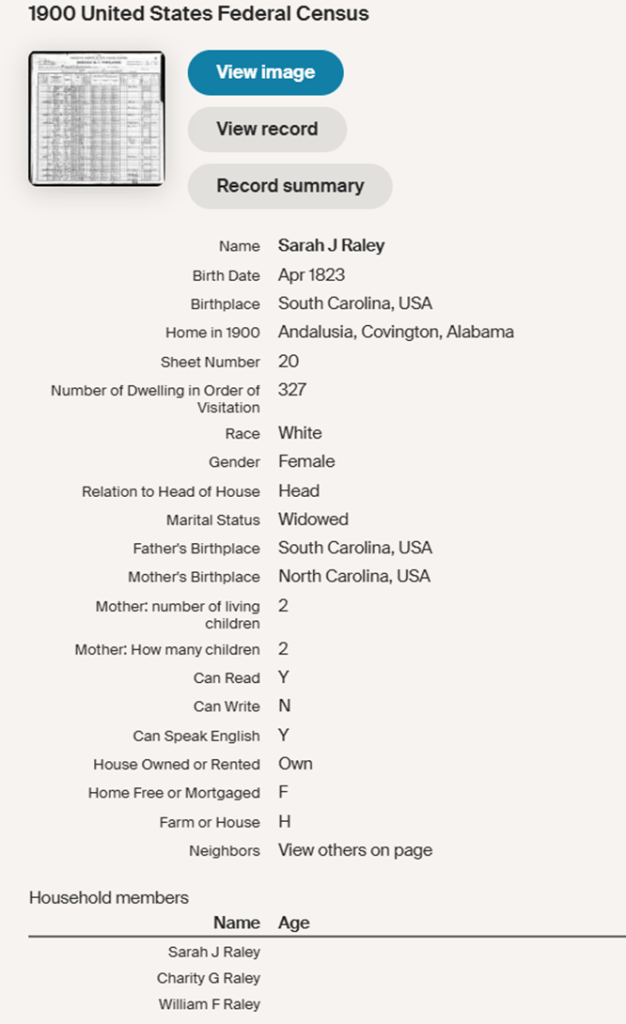Click the marital status Widowed

(x=313, y=519)
